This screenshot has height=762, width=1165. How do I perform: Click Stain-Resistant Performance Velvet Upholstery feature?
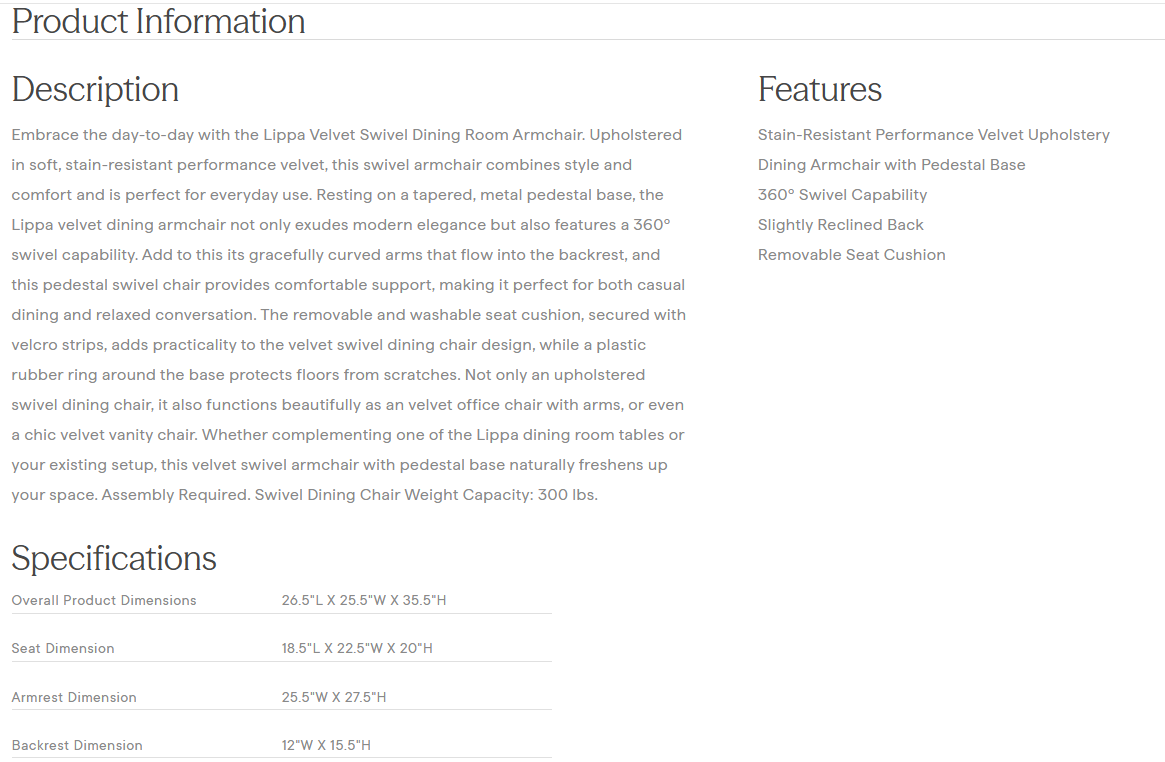(x=933, y=135)
